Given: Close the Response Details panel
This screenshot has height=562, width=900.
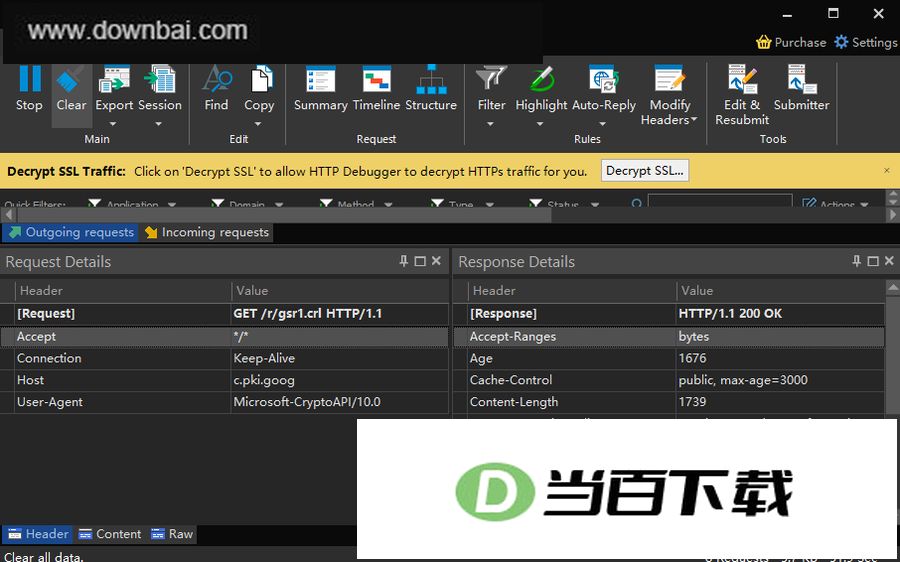Looking at the screenshot, I should coord(889,261).
